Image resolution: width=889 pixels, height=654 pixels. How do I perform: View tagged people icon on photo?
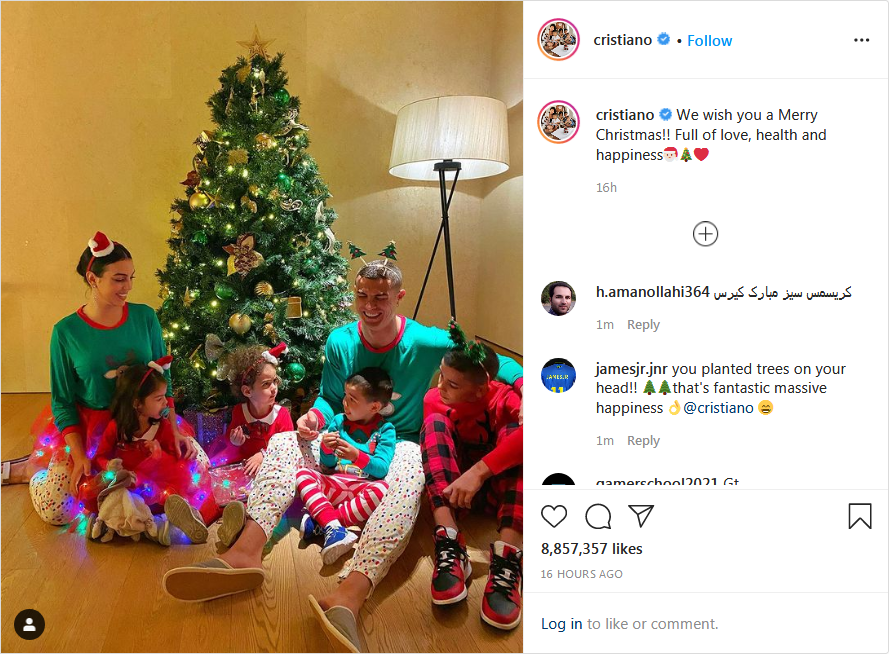click(x=29, y=625)
